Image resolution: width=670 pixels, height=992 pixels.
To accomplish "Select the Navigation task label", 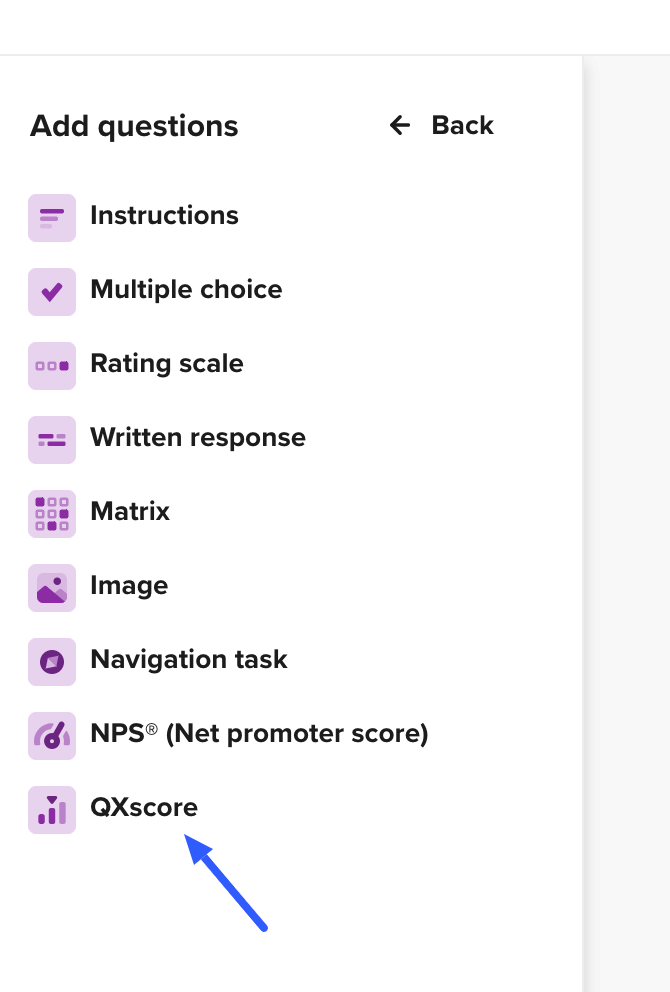I will 189,659.
